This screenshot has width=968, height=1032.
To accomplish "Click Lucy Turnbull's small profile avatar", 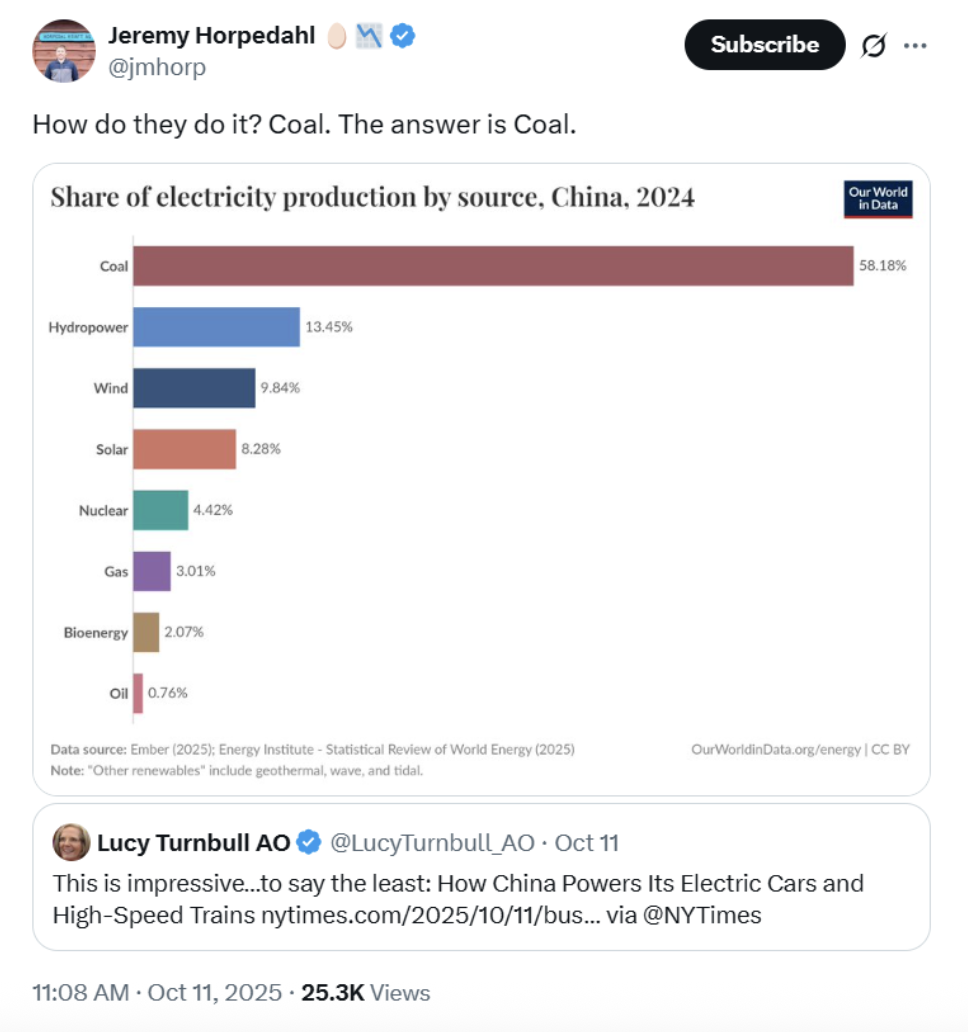I will click(71, 842).
